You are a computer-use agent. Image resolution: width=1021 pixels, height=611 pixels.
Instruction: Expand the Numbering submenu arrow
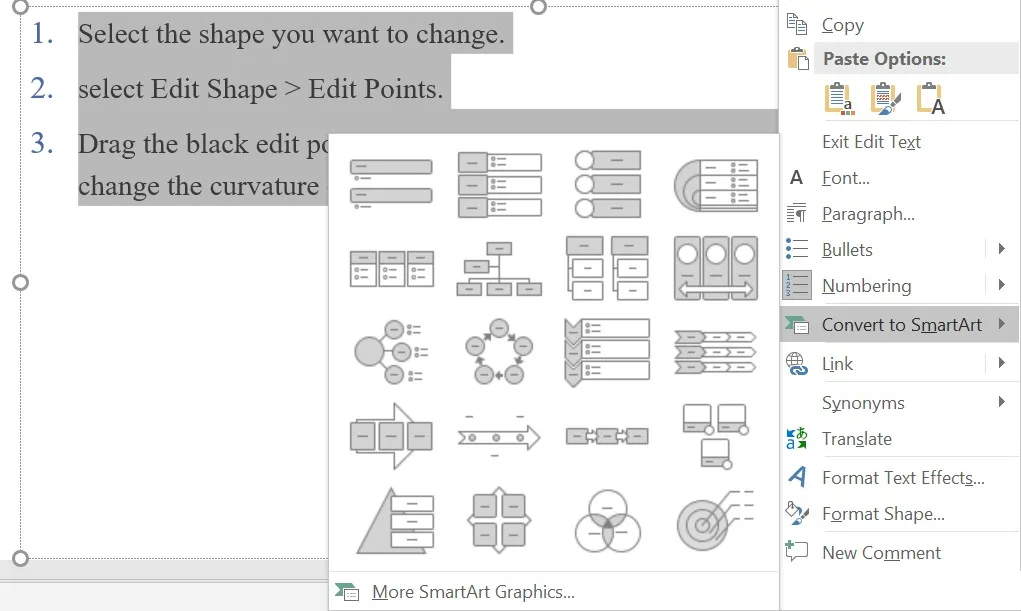tap(1001, 285)
